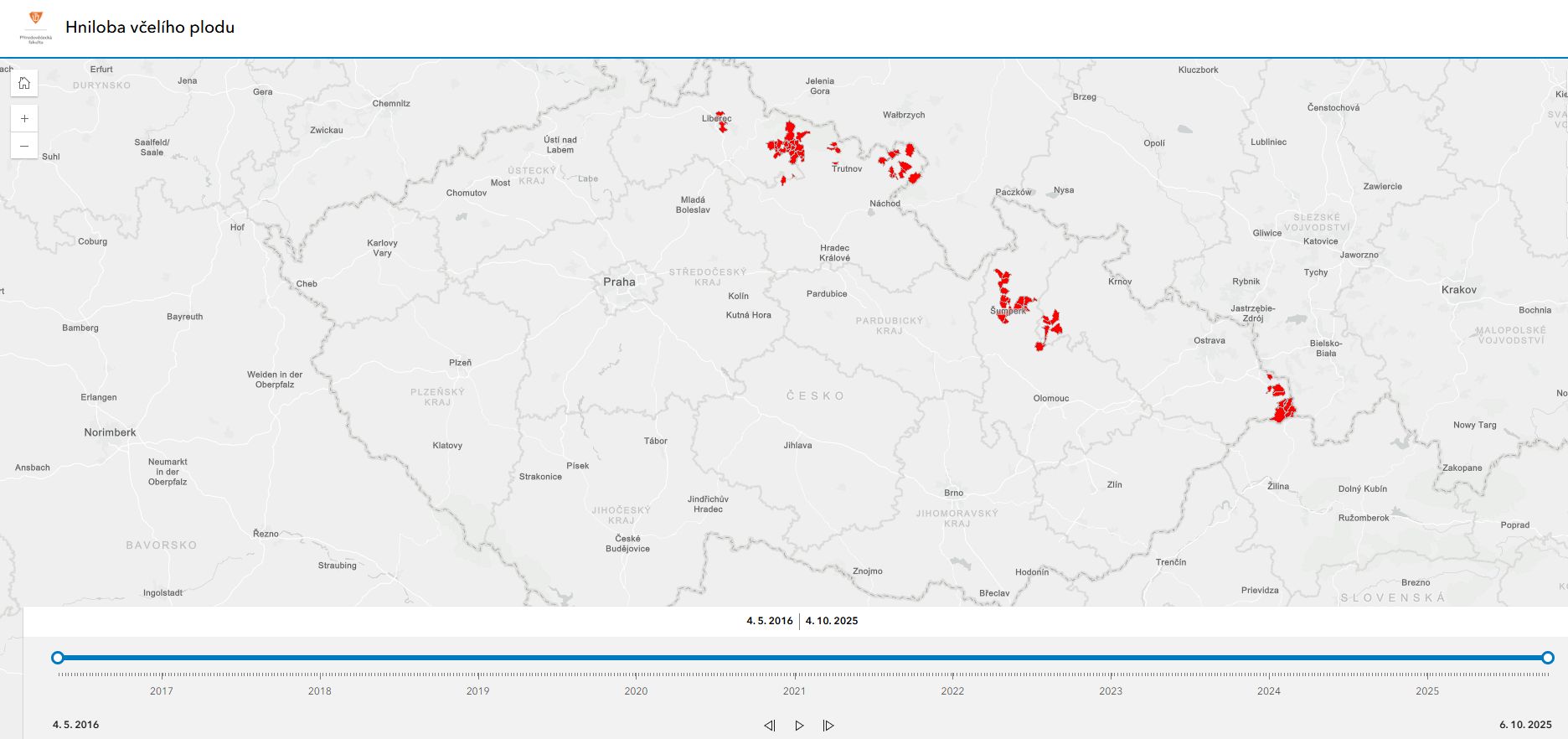Click the Hniloba včelího plodu title
Screen dimensions: 1568x739
[x=150, y=27]
